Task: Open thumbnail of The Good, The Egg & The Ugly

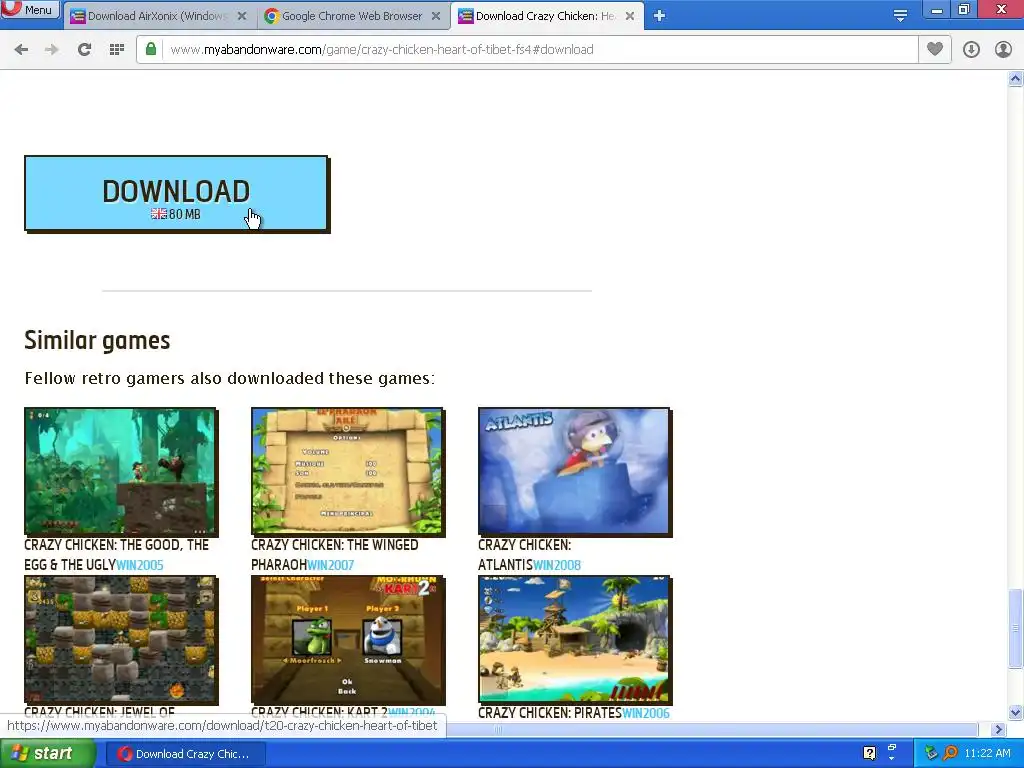Action: pos(120,472)
